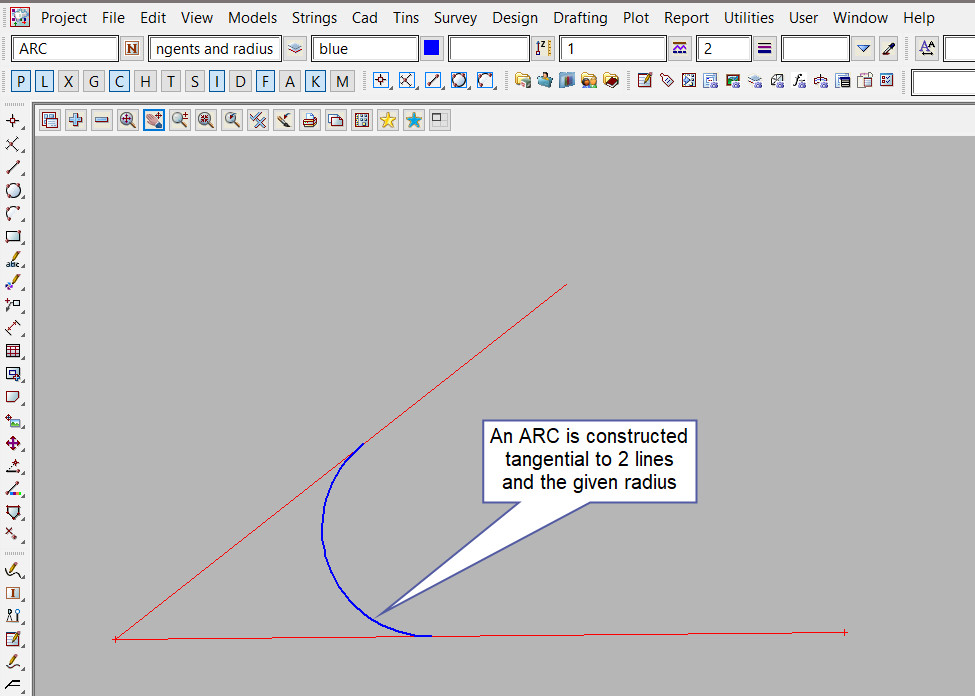The height and width of the screenshot is (696, 975).
Task: Choose the 'abc' text creation tool
Action: (13, 260)
